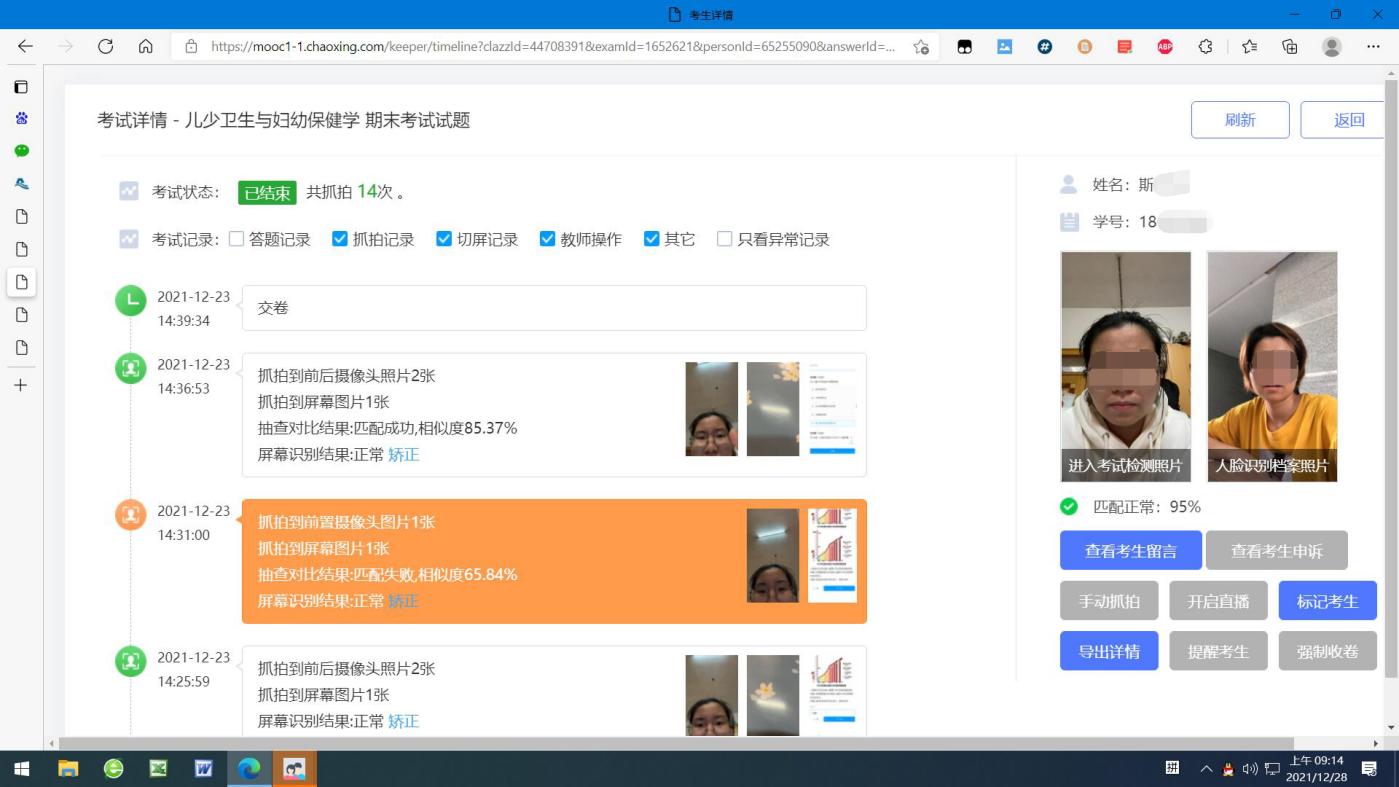Click the WeChat icon in sidebar
1399x787 pixels.
pos(21,151)
